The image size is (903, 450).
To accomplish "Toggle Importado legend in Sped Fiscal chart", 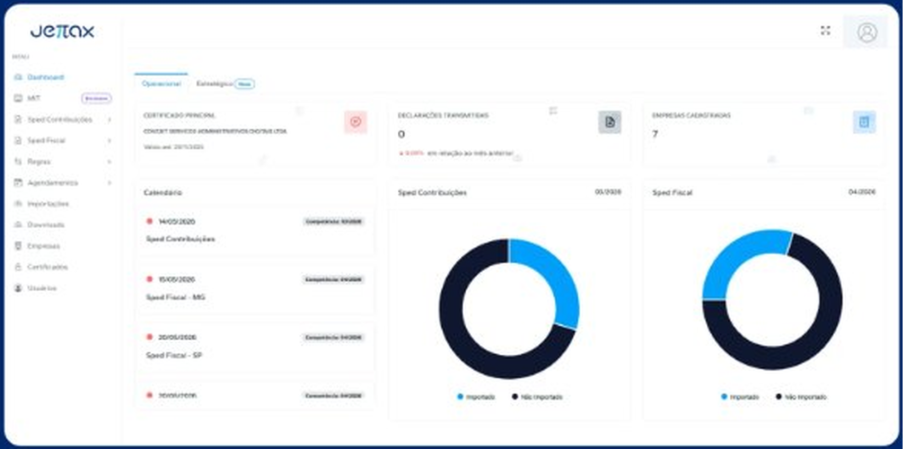I will tap(740, 397).
